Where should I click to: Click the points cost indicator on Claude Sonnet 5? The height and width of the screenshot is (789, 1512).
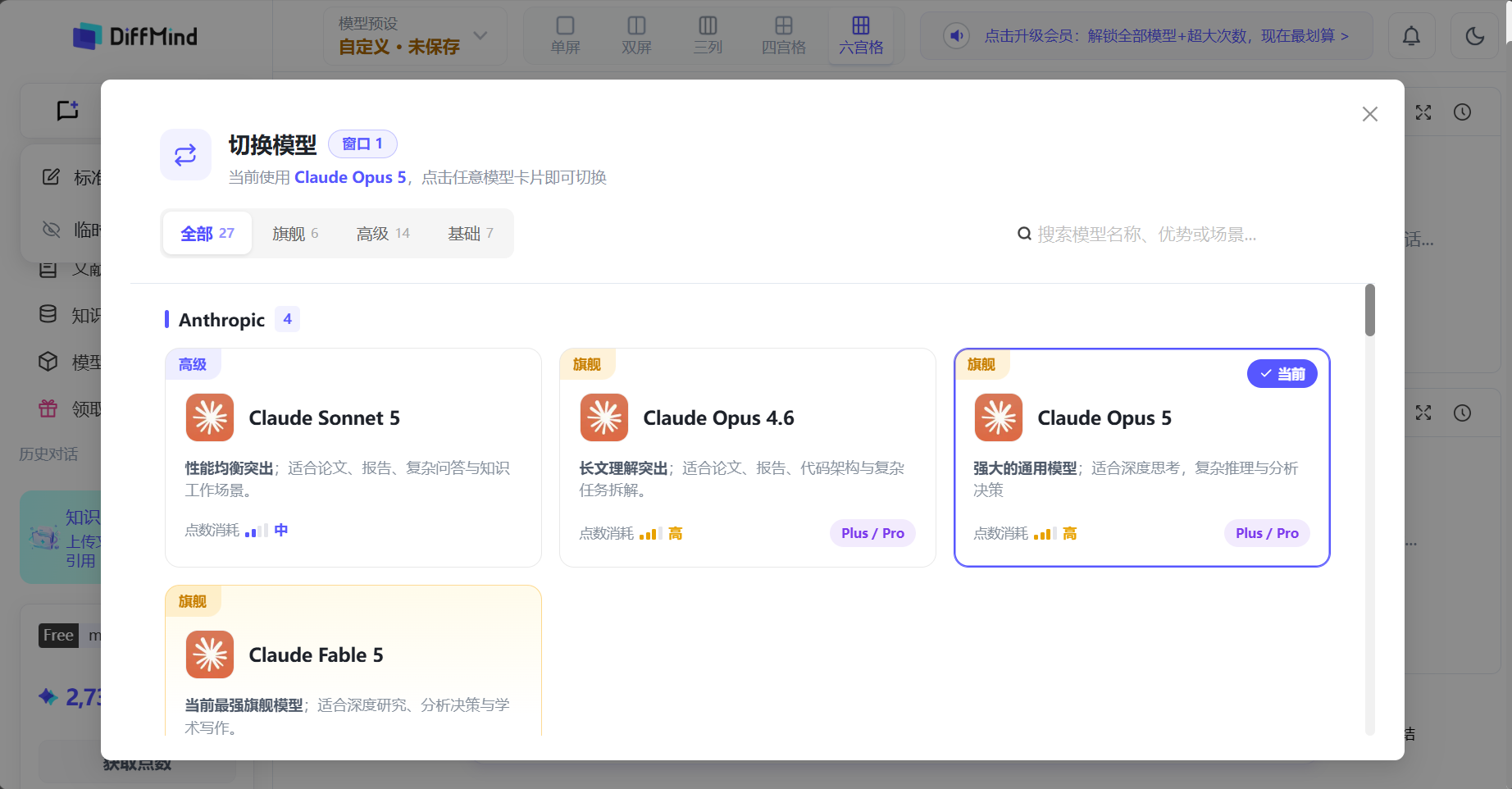point(236,531)
